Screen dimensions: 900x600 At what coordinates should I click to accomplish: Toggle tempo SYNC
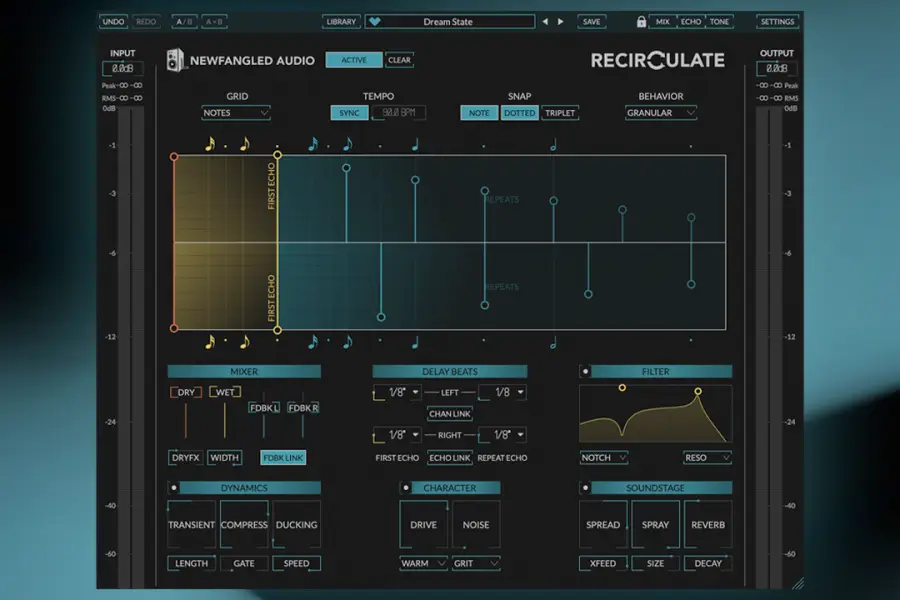[x=349, y=113]
